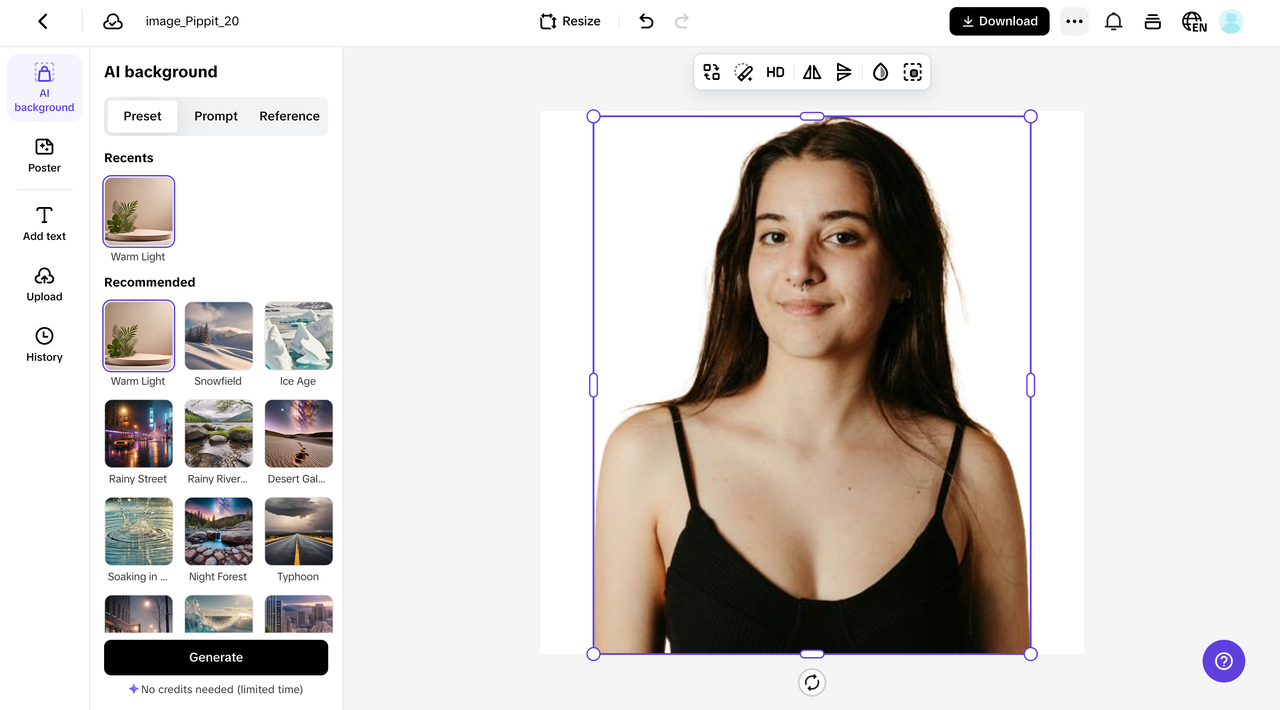
Task: Switch to the Prompt tab
Action: 215,116
